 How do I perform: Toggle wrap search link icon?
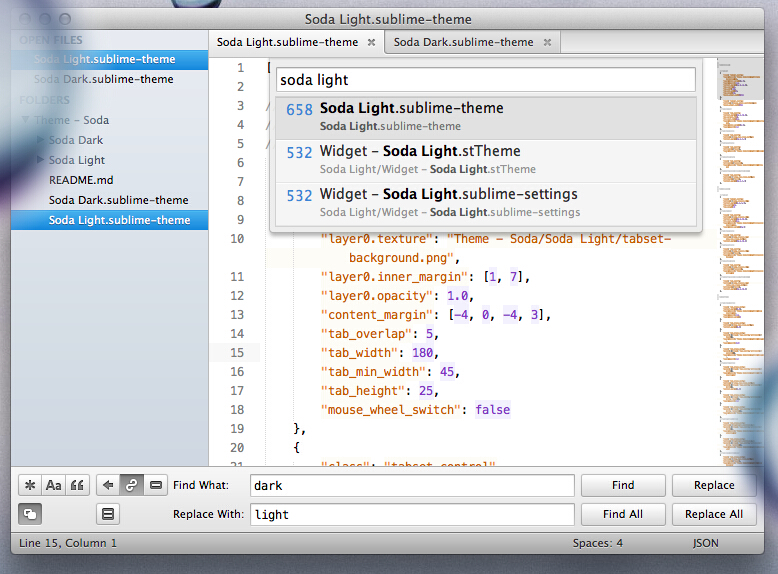[131, 485]
